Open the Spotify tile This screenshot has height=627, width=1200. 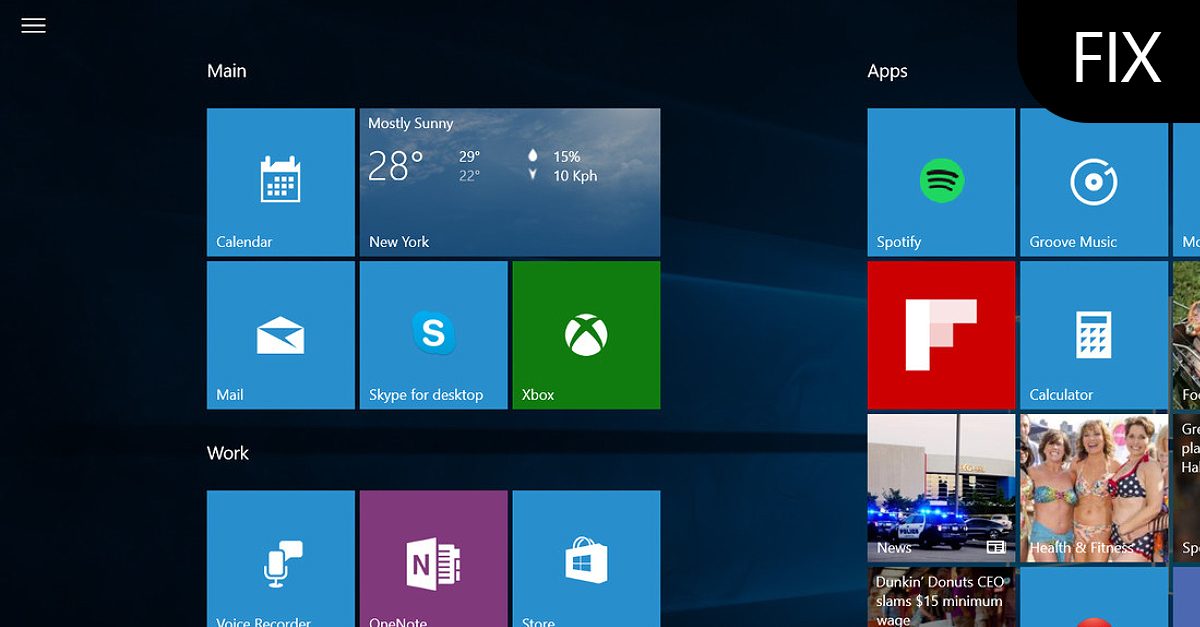coord(941,182)
